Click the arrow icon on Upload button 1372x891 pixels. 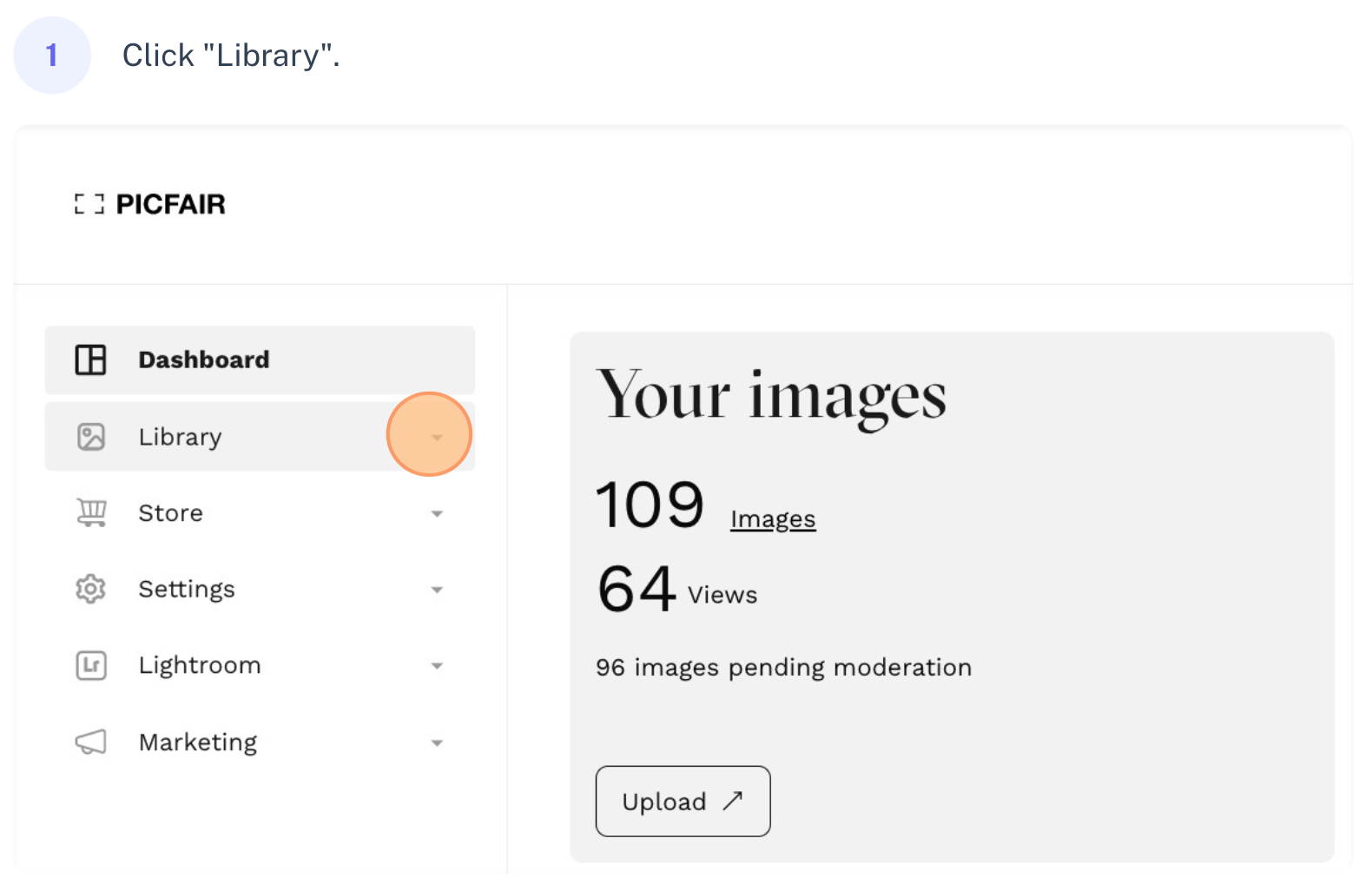733,800
